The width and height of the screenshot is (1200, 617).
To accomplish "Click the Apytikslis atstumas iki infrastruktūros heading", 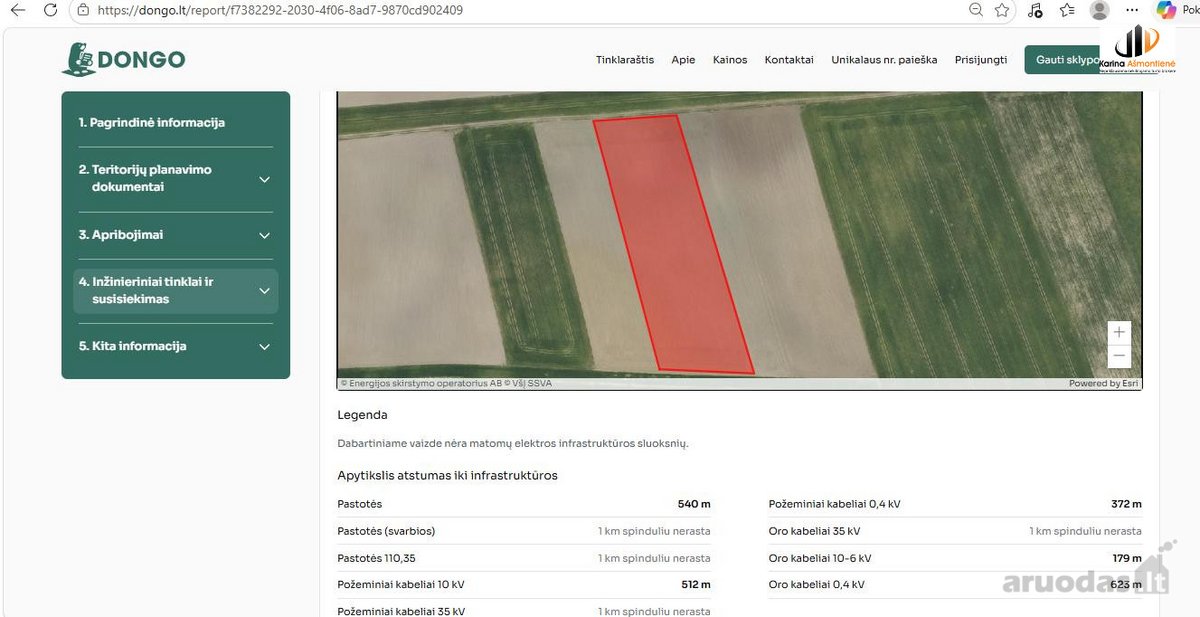I will tap(448, 475).
